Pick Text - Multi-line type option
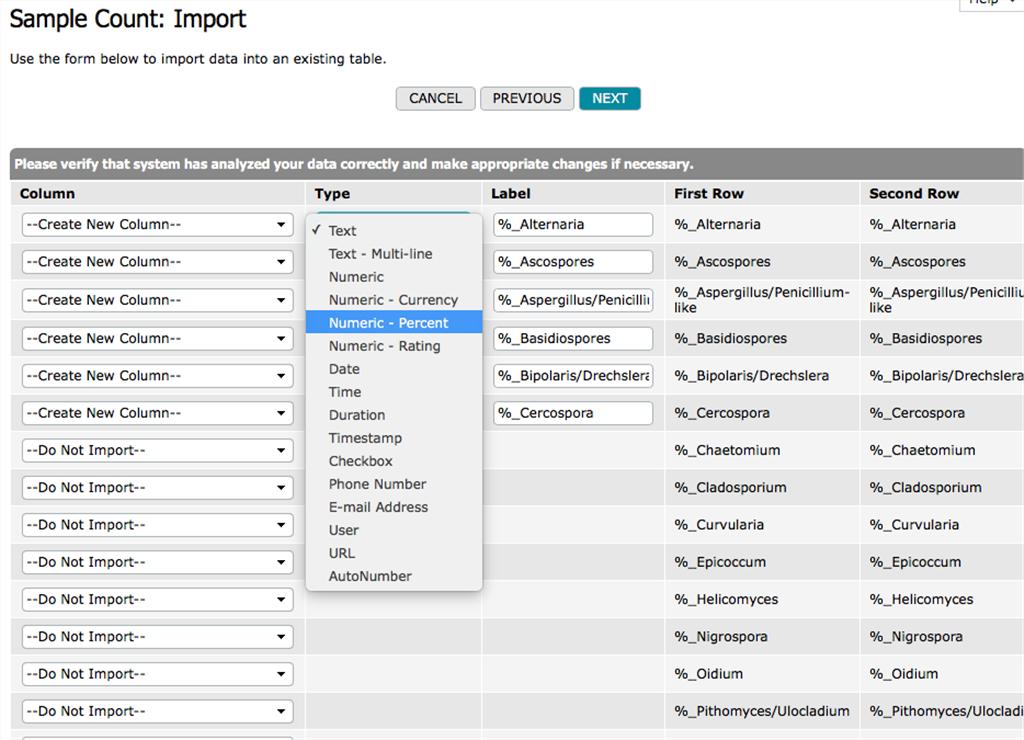 (x=380, y=254)
